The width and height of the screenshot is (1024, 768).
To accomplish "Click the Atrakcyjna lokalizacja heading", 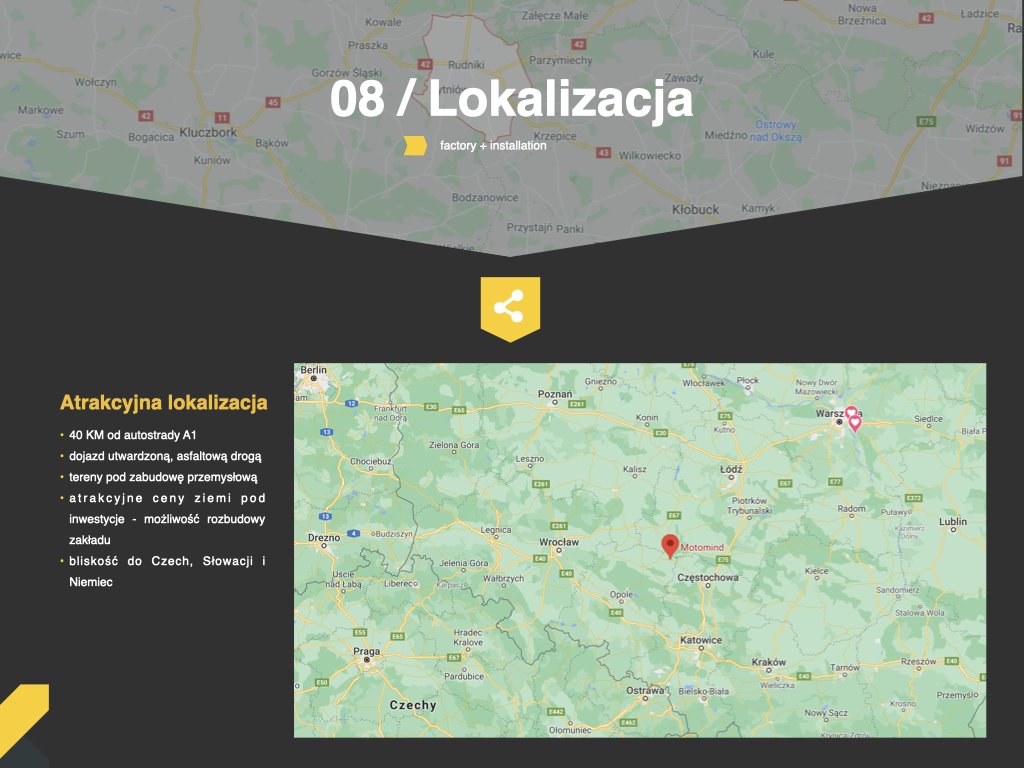I will (163, 403).
